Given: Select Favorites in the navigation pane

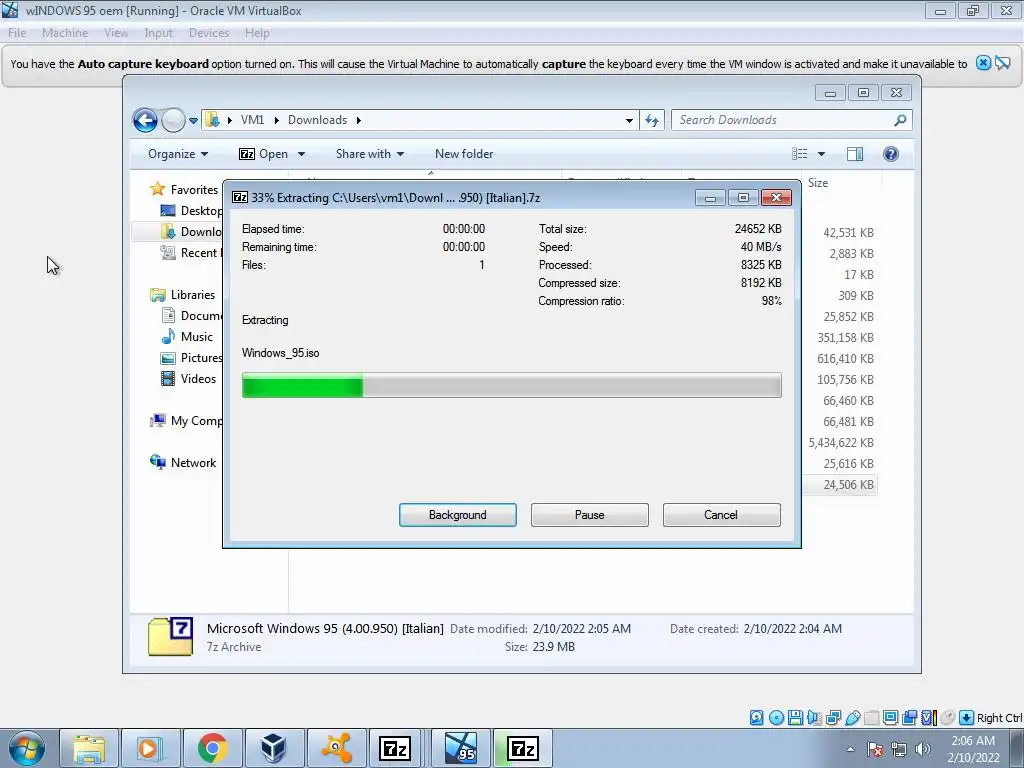Looking at the screenshot, I should 184,189.
